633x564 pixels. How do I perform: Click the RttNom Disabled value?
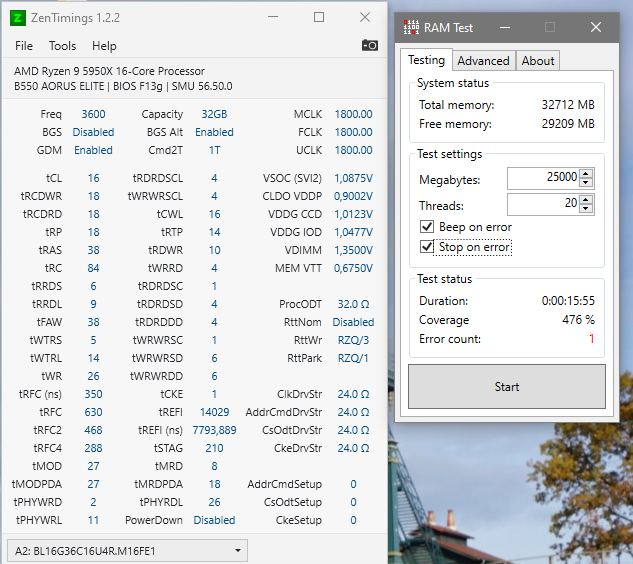pyautogui.click(x=353, y=322)
